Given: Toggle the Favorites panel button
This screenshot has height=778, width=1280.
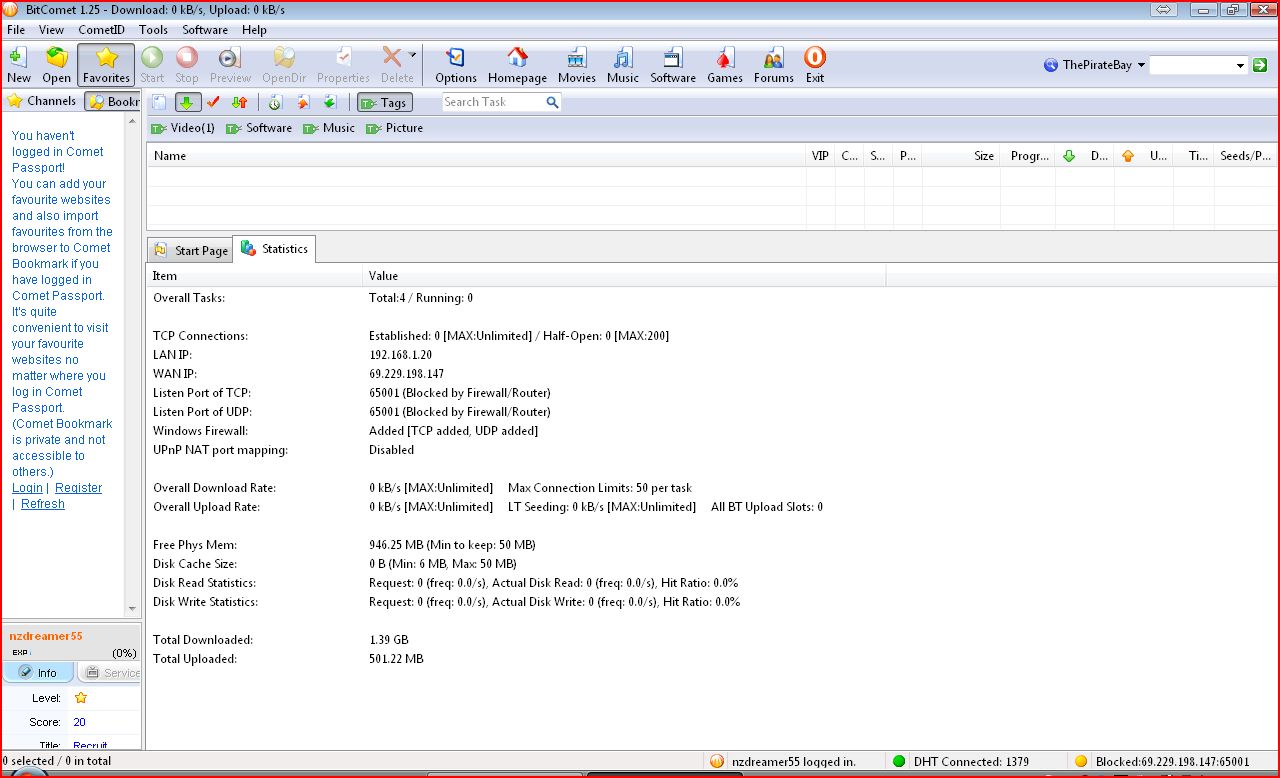Looking at the screenshot, I should click(106, 64).
